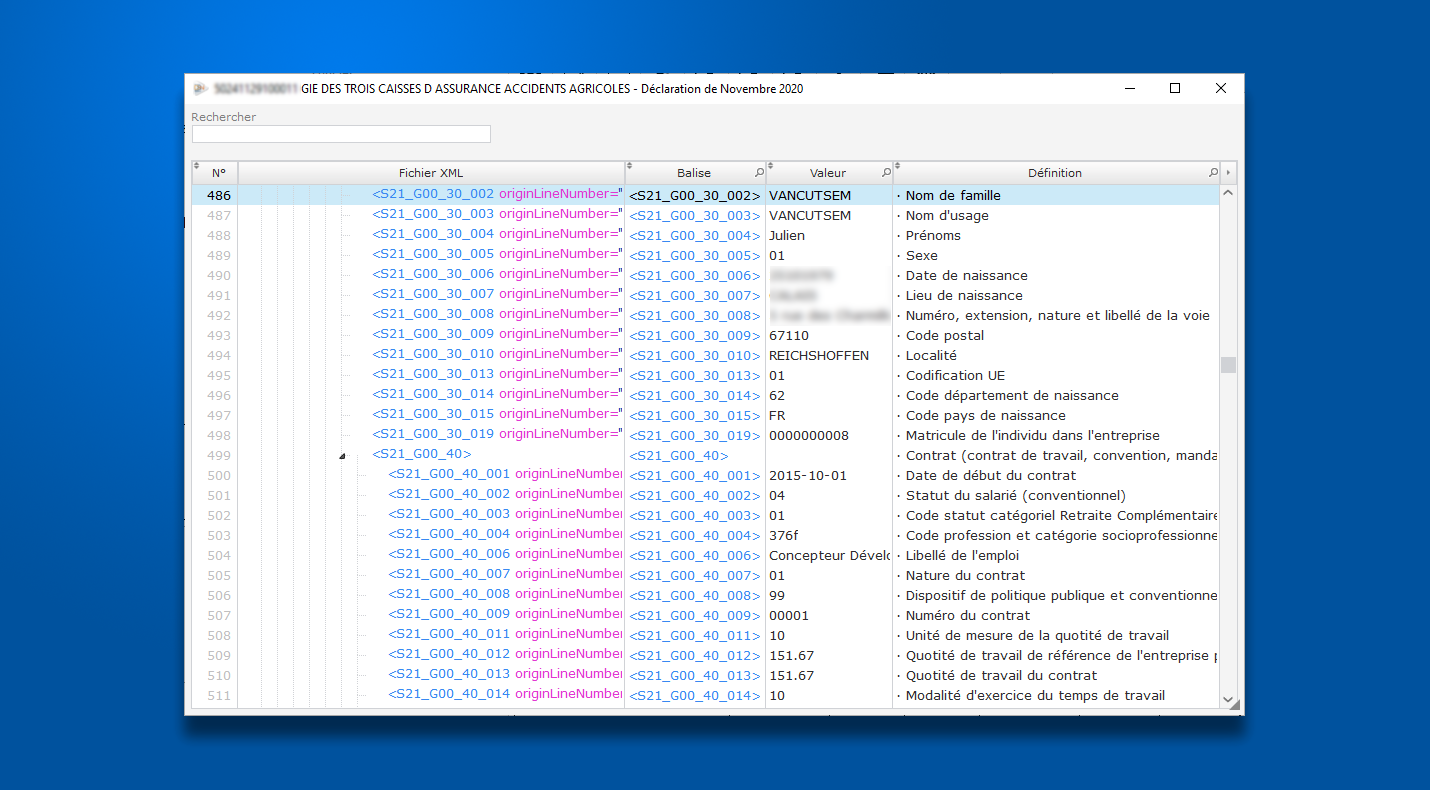
Task: Click the Valeur column header label
Action: click(828, 173)
